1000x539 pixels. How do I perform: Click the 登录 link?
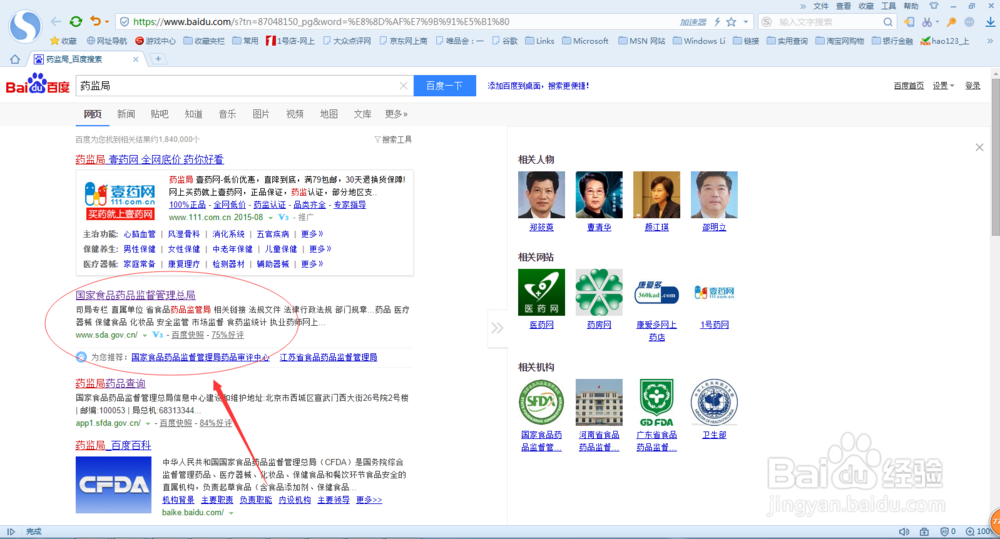pyautogui.click(x=973, y=85)
